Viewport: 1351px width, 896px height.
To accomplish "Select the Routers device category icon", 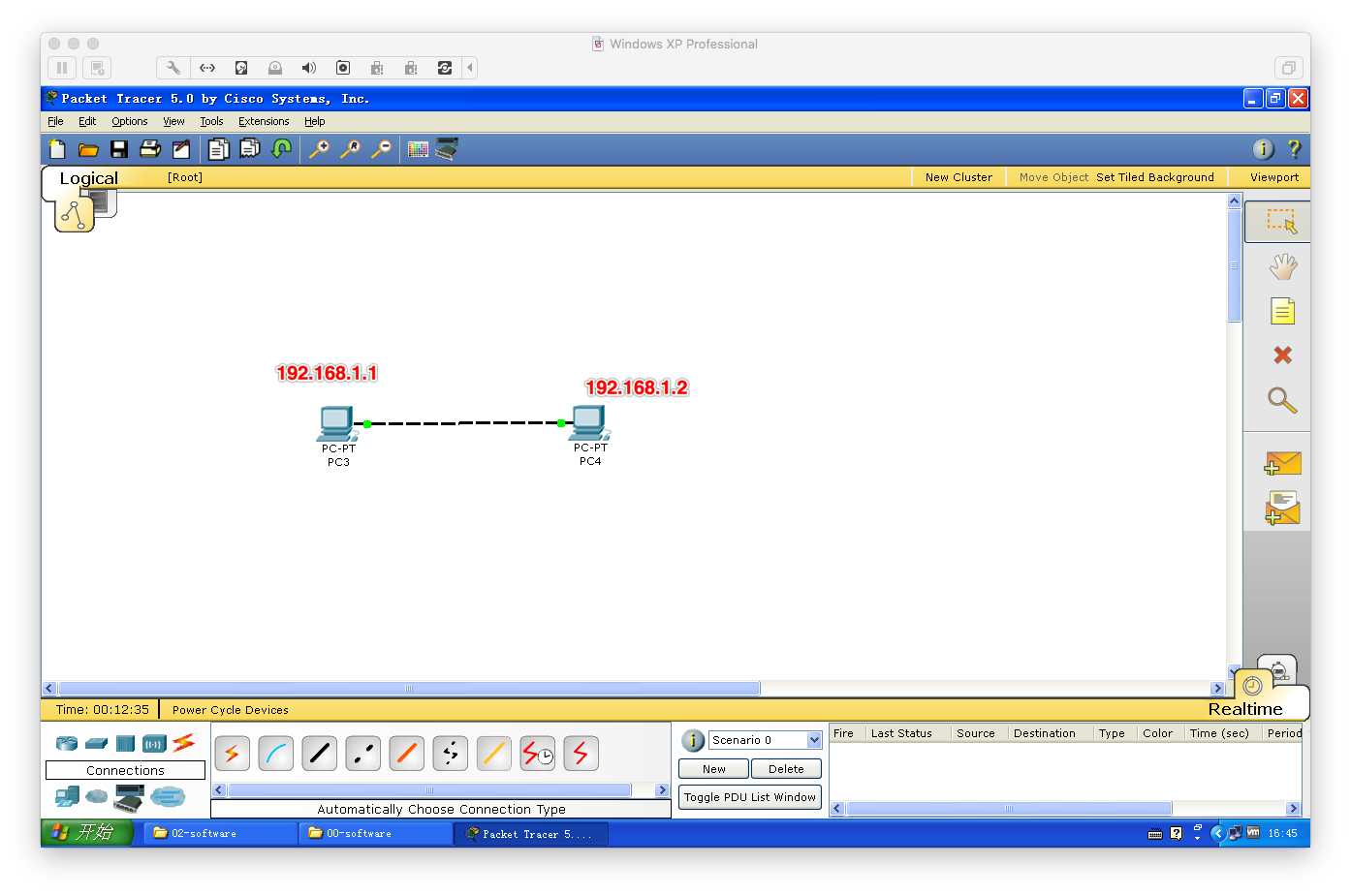I will [x=67, y=744].
